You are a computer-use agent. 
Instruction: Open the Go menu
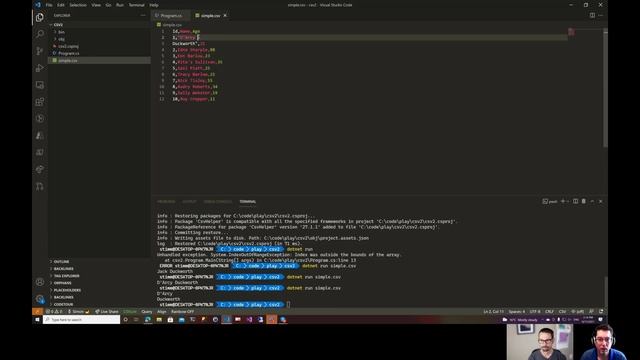(108, 5)
